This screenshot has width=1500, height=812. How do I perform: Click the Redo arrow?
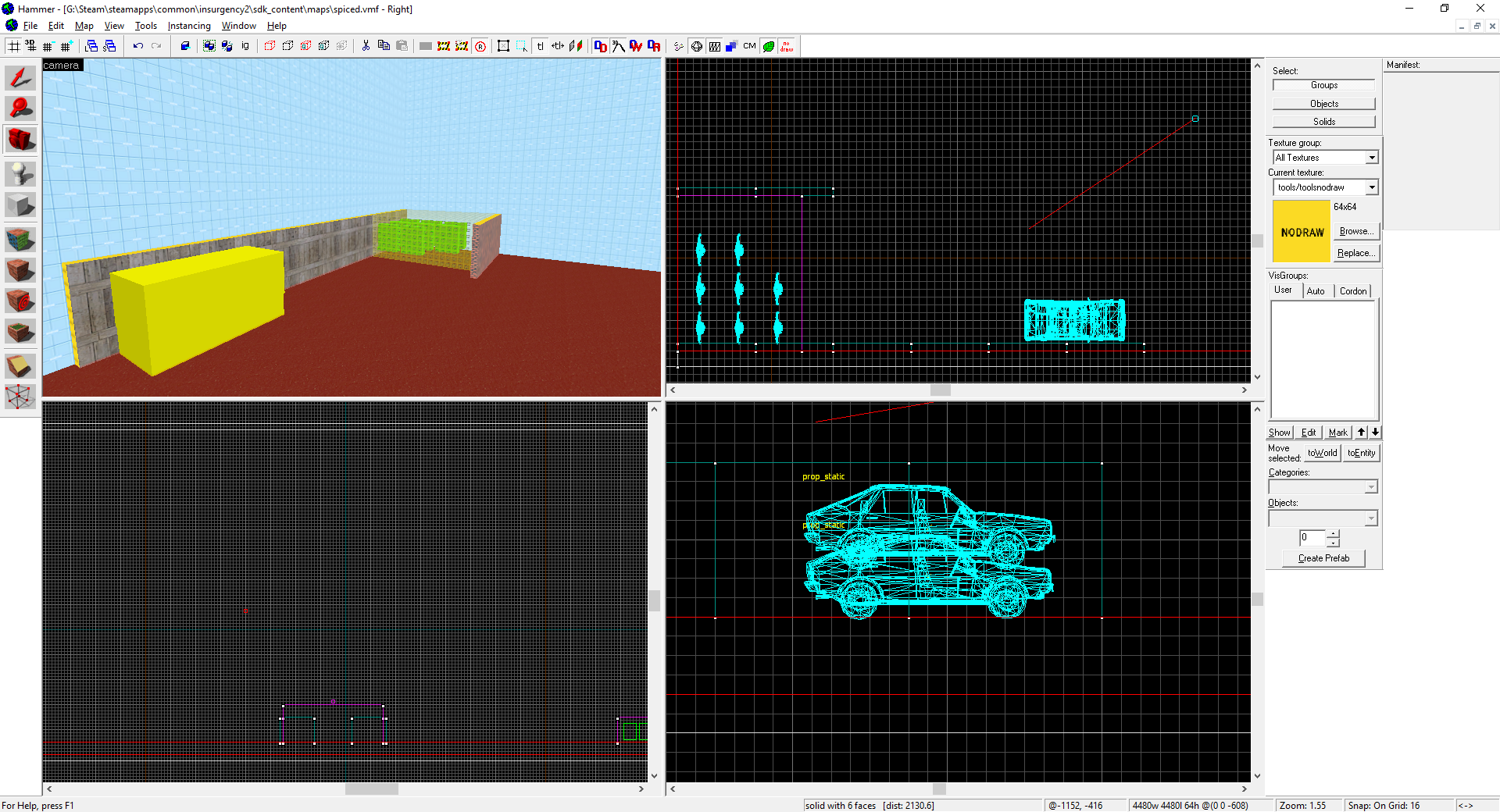[156, 46]
